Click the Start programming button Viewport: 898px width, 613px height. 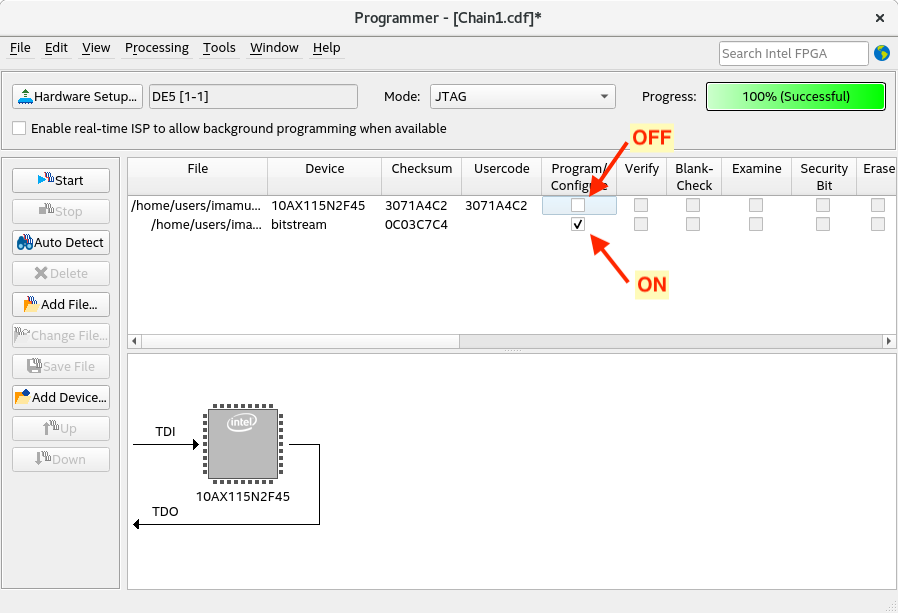(x=61, y=180)
